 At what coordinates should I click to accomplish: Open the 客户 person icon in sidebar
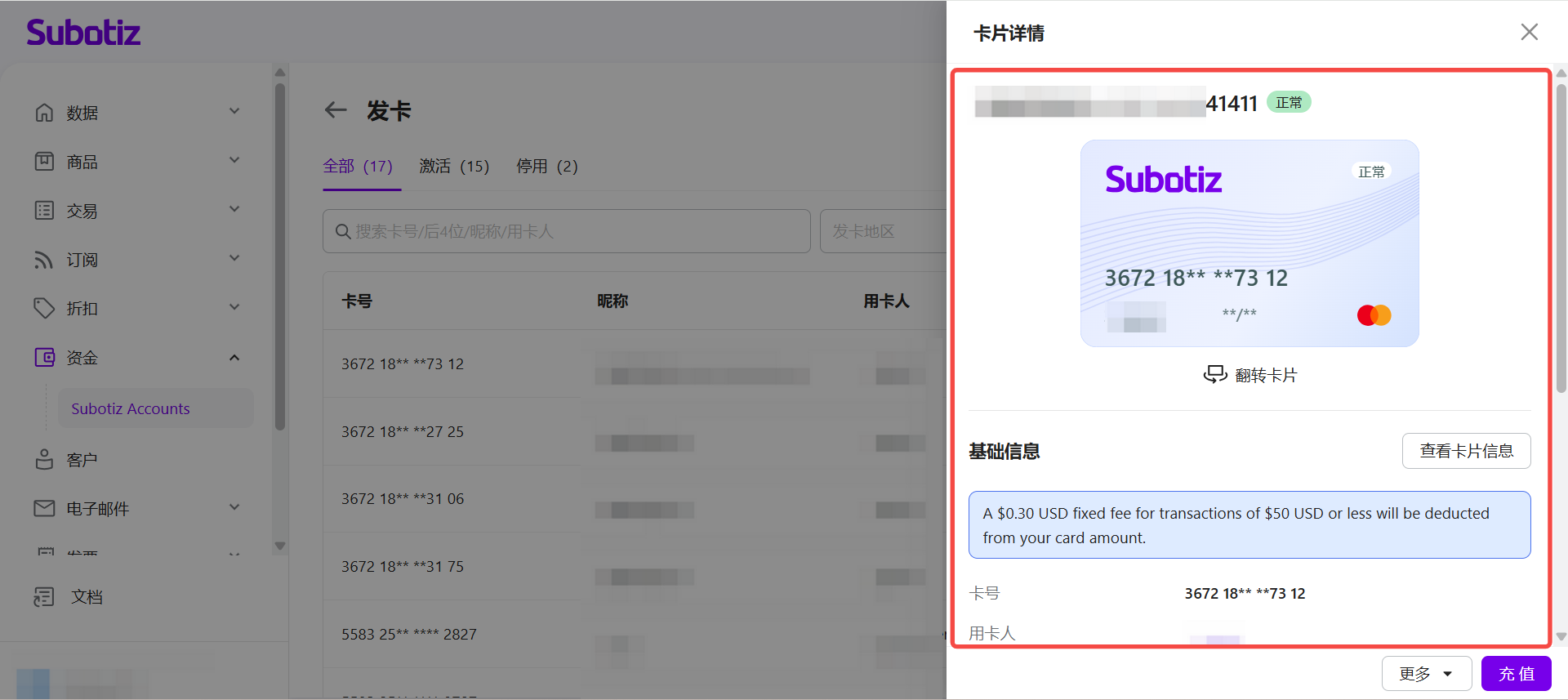(x=44, y=459)
